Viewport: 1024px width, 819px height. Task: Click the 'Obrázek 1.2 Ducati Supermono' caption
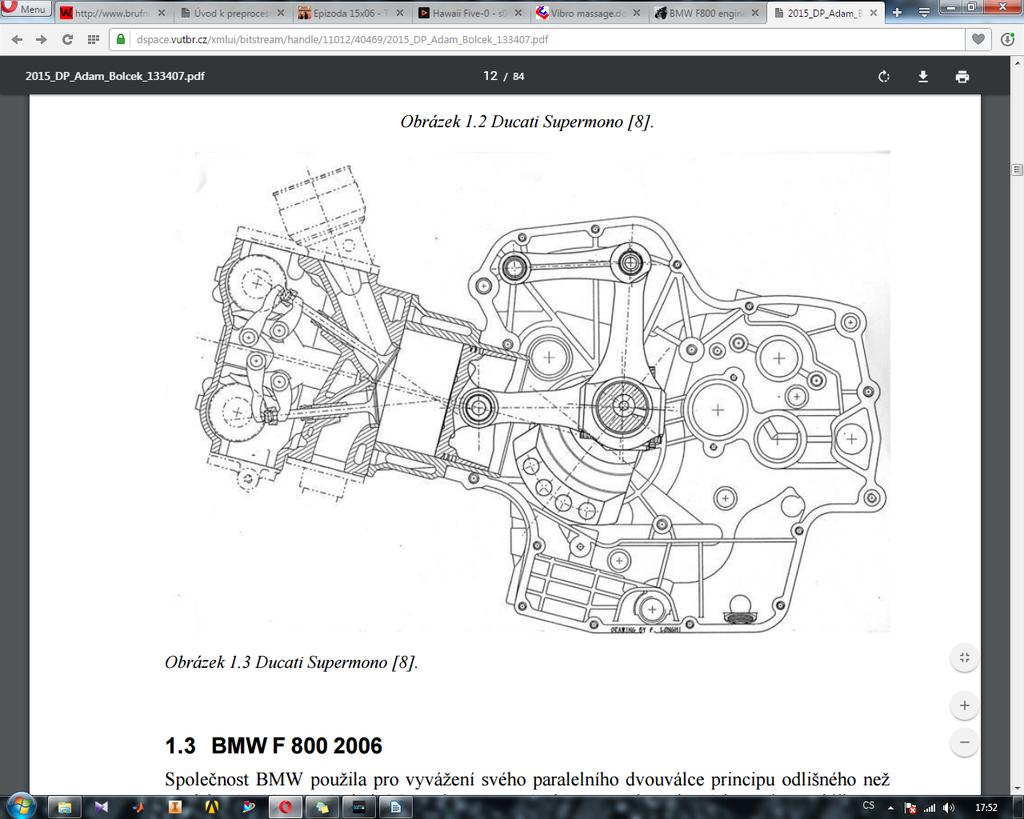coord(527,121)
